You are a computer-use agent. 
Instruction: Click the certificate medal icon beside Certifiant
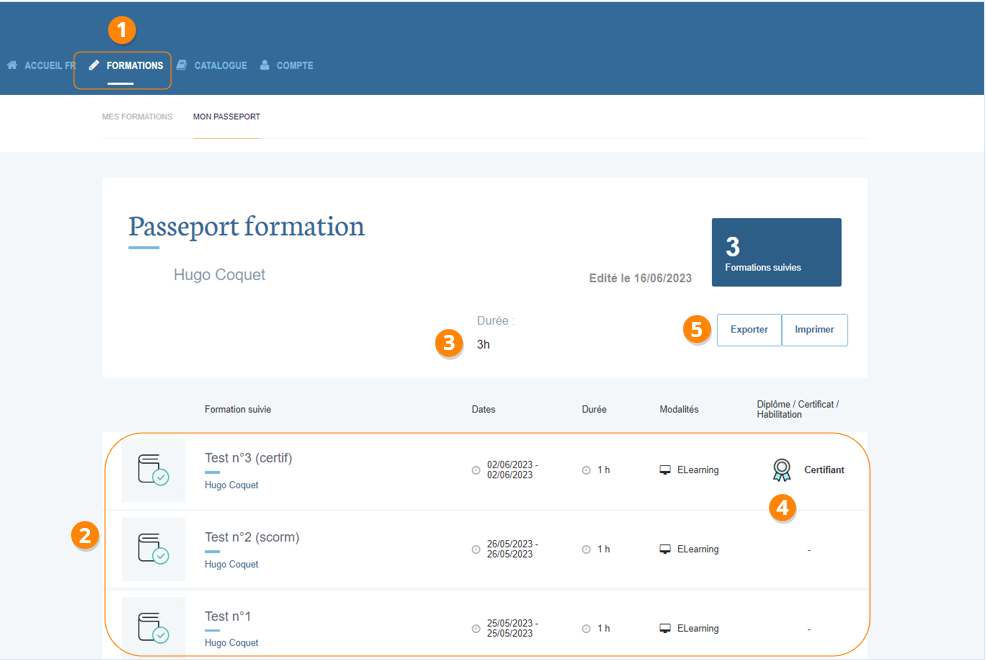[x=782, y=469]
